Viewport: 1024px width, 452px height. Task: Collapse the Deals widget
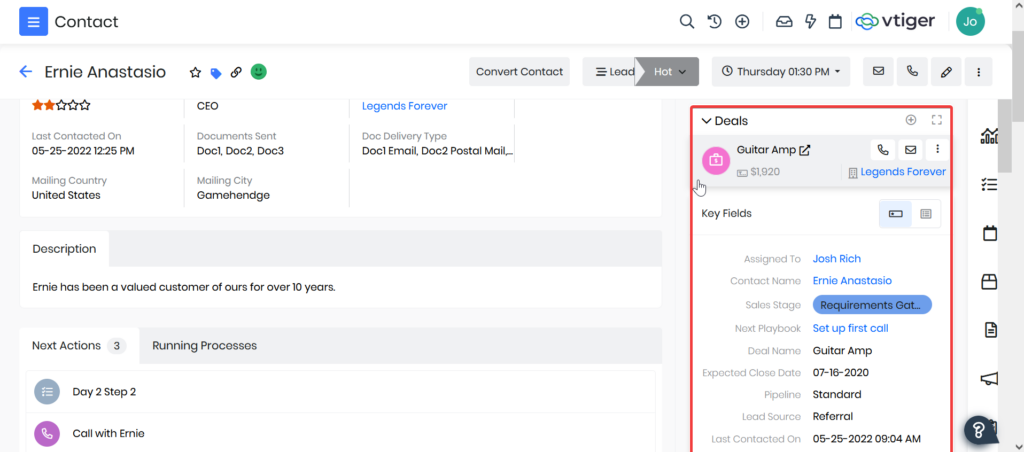[x=706, y=121]
